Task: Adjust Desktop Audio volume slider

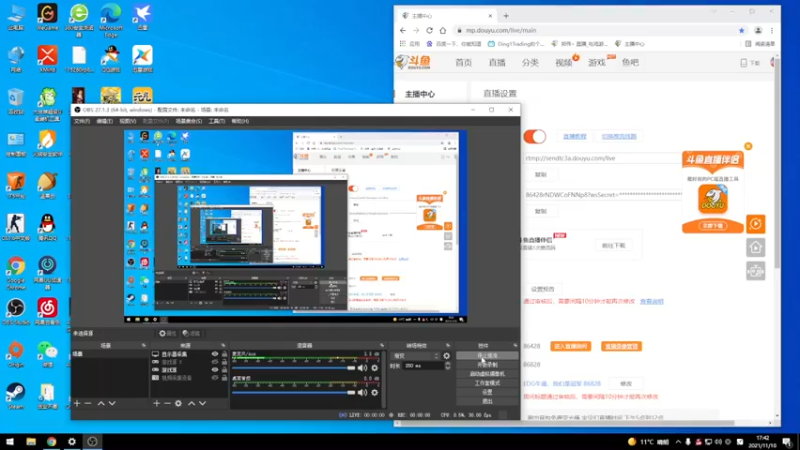Action: [293, 392]
